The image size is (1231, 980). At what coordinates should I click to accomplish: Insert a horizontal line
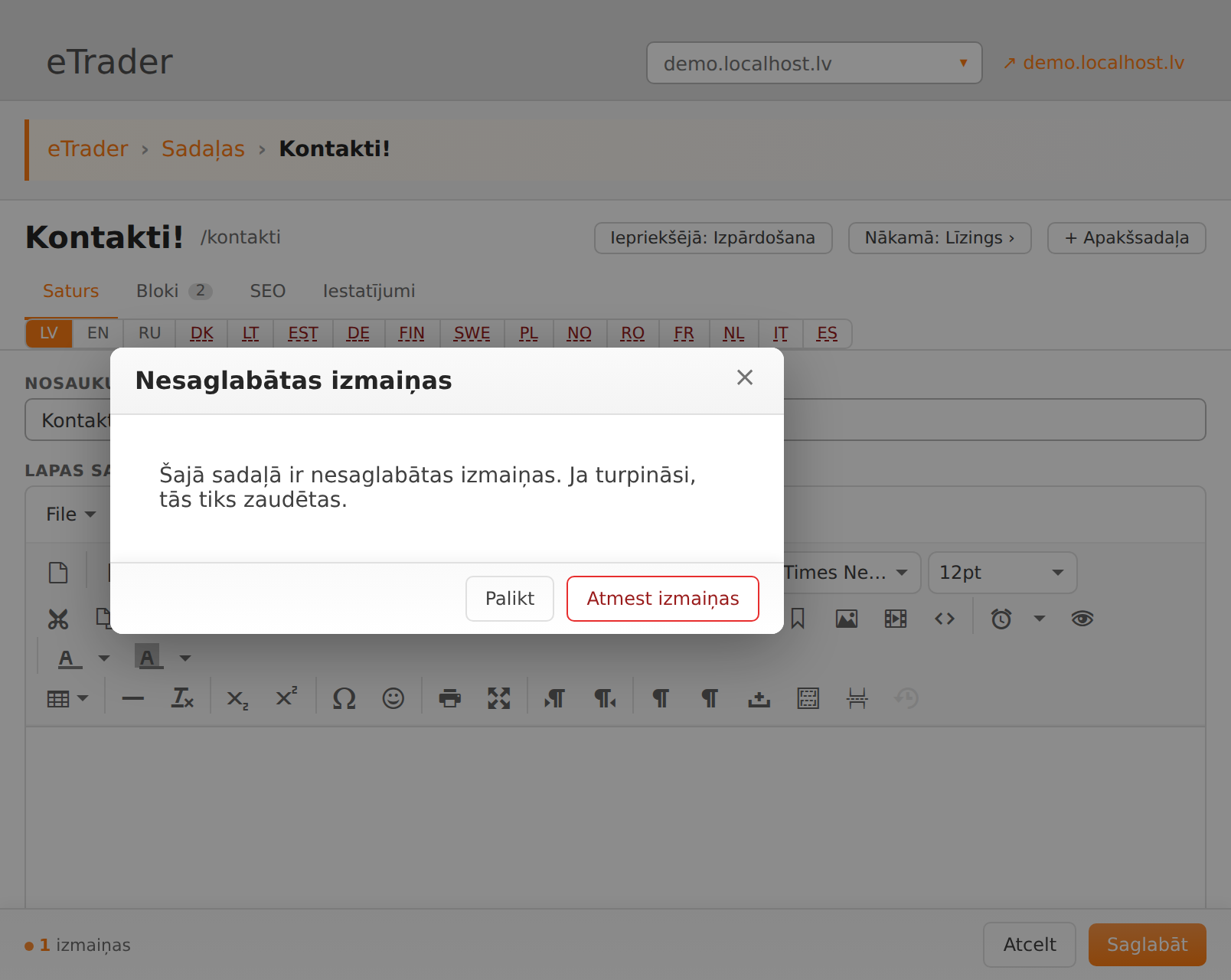coord(133,698)
